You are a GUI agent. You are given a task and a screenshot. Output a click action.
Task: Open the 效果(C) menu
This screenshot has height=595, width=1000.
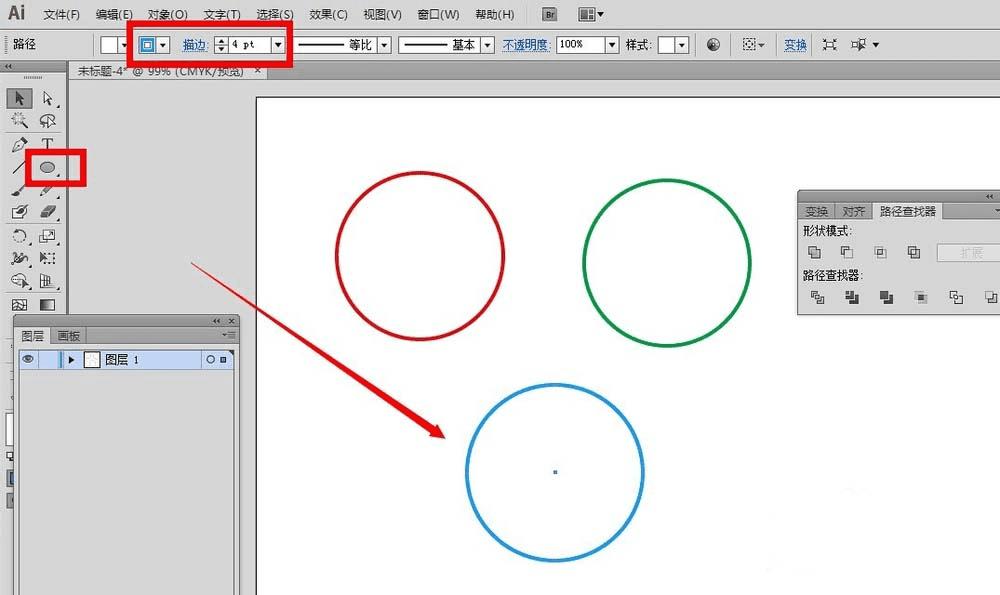coord(328,14)
